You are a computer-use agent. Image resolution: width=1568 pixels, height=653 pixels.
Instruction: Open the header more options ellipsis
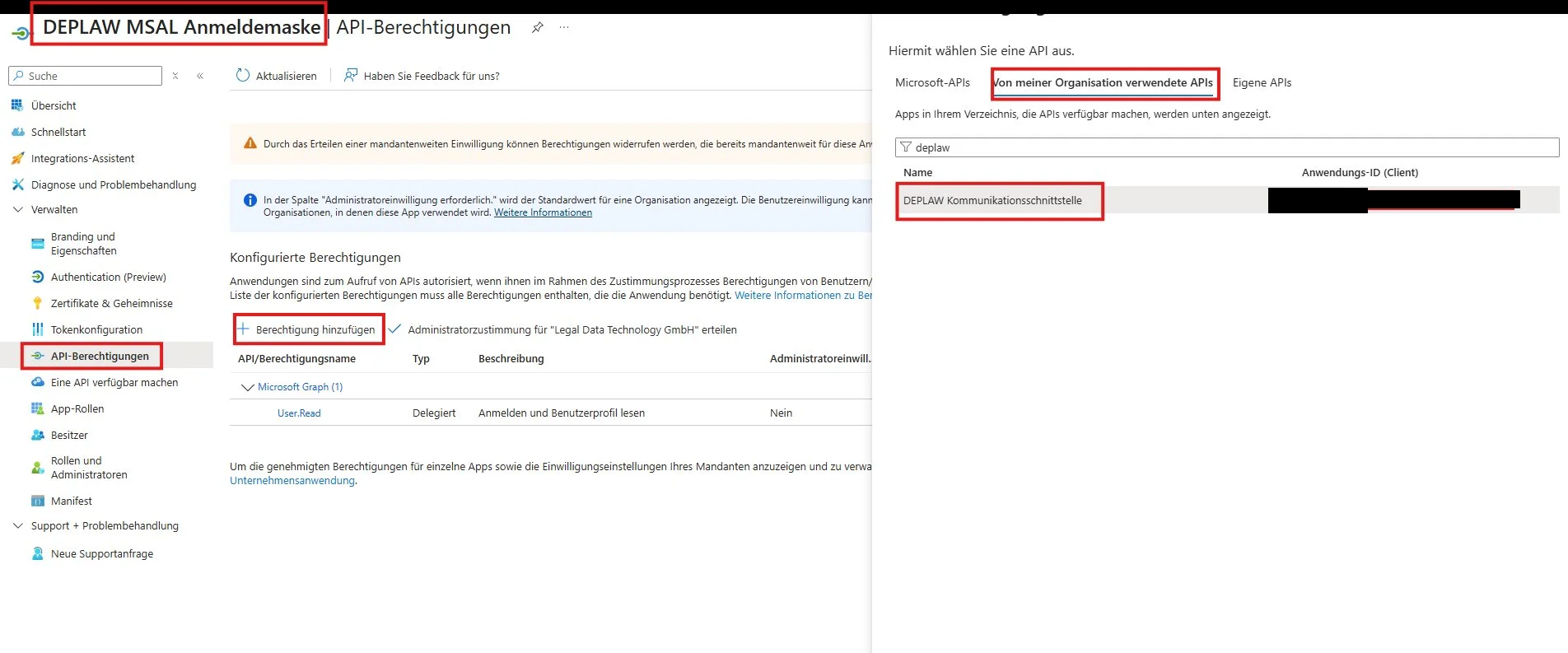564,27
